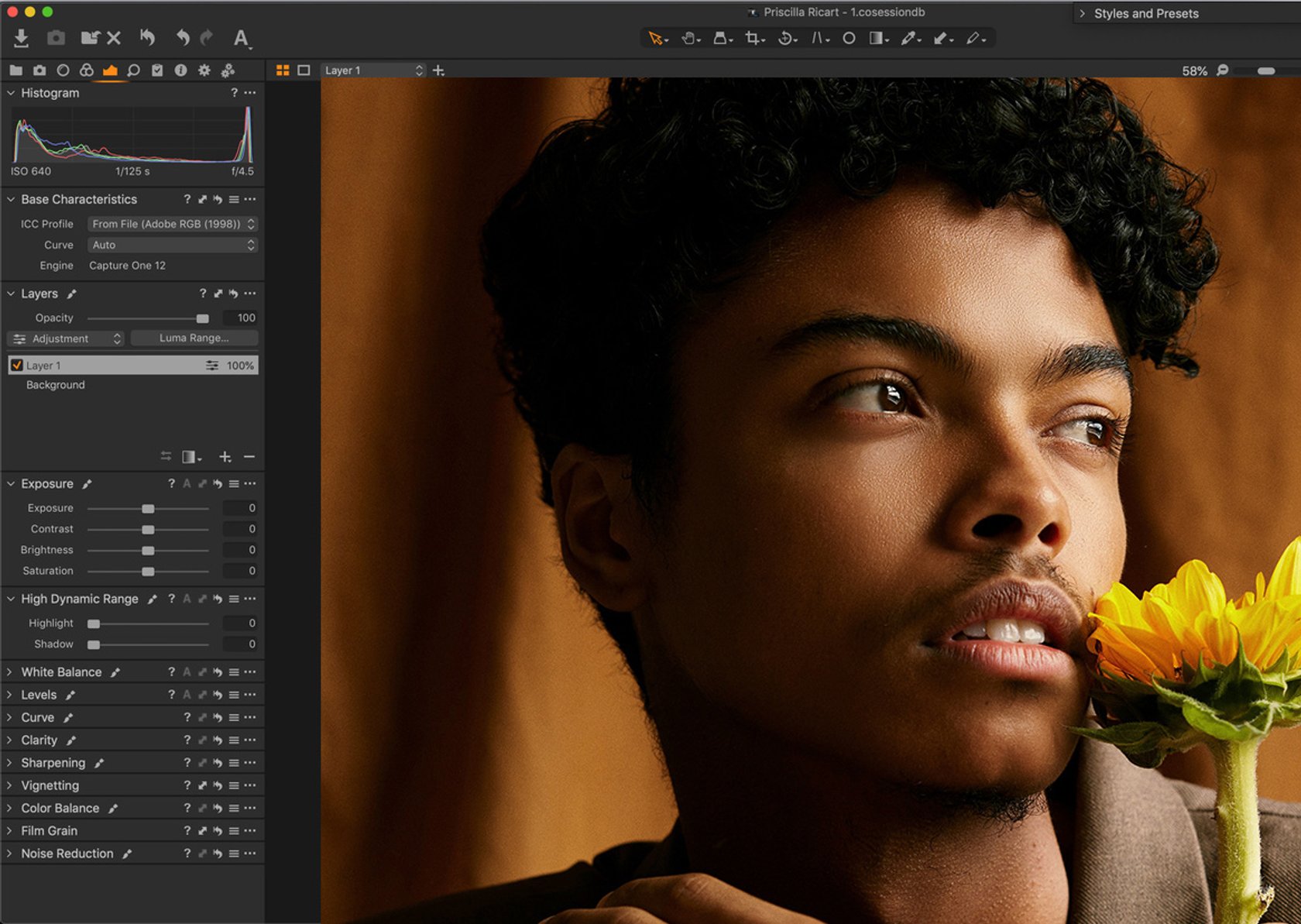Open the Lens tool tab icon
Viewport: 1301px width, 924px height.
click(63, 70)
